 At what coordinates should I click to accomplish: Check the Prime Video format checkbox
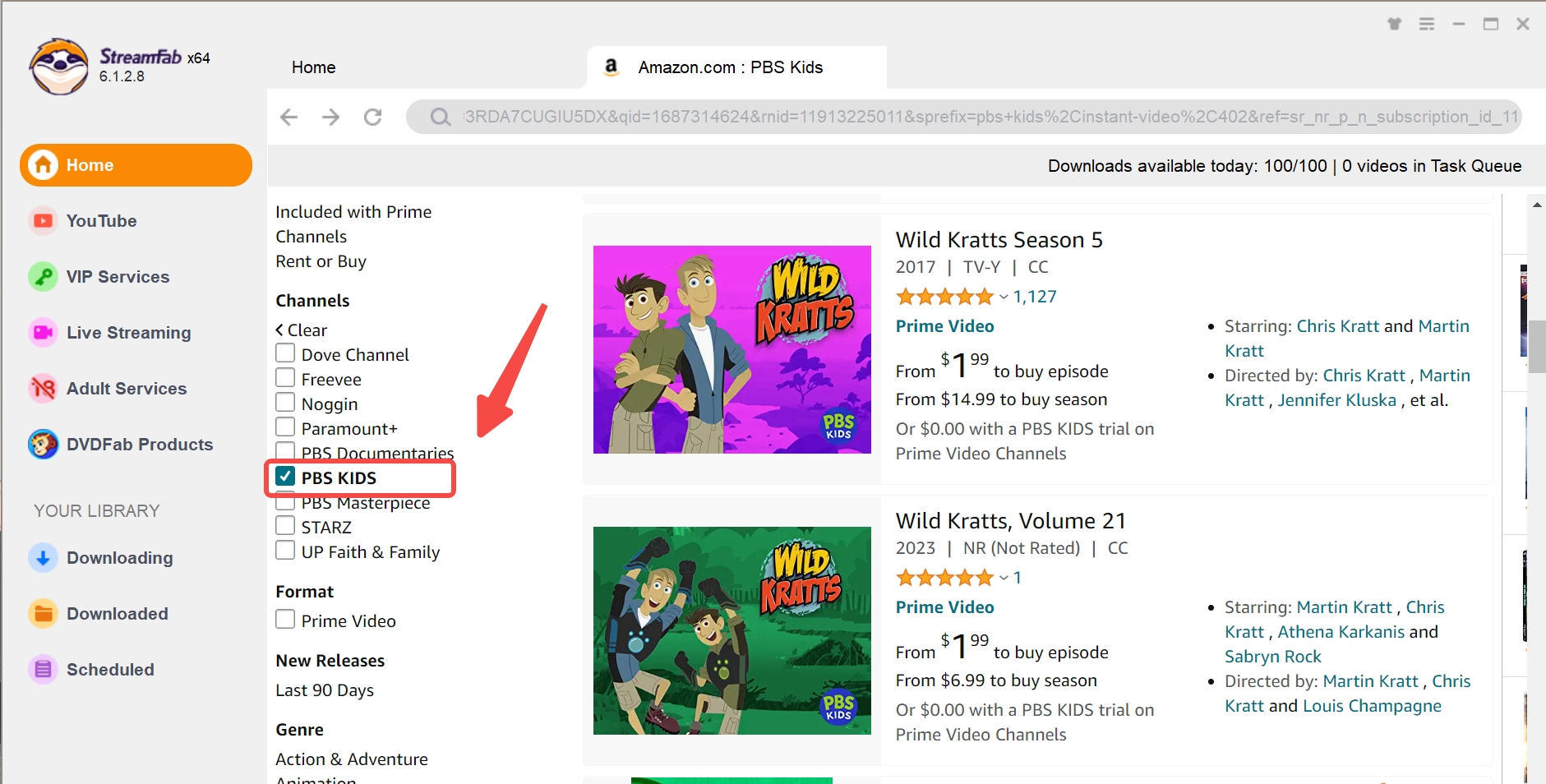[285, 620]
